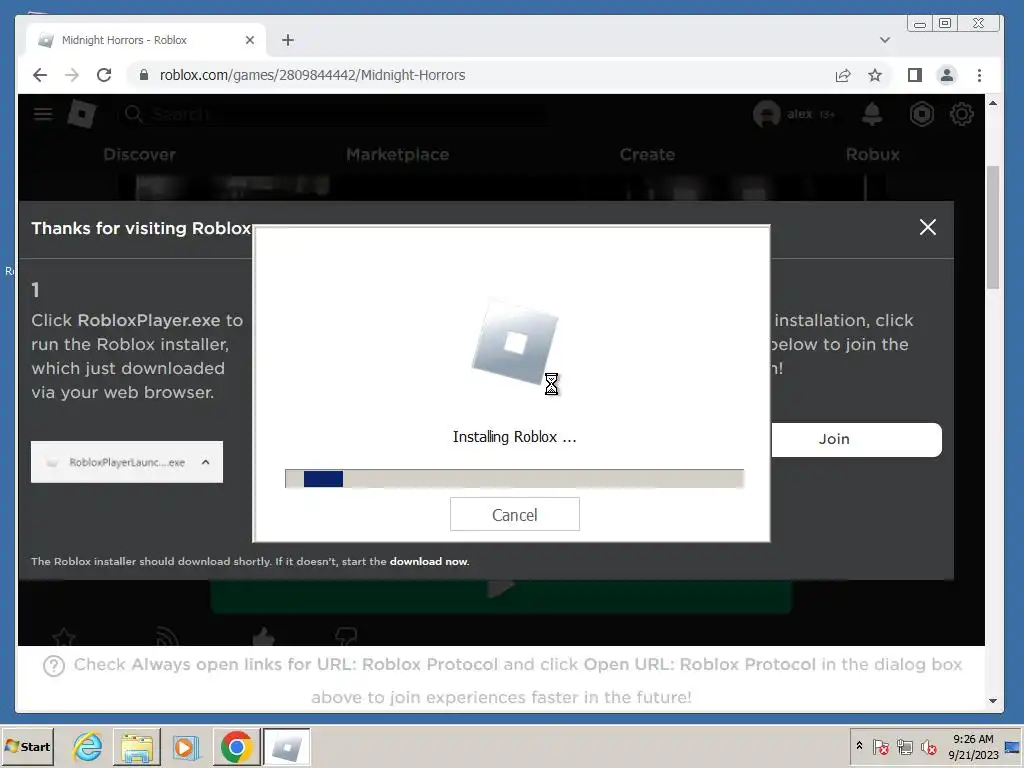Click the Installing Roblox progress bar
Screen dimensions: 1024x768
(x=515, y=479)
